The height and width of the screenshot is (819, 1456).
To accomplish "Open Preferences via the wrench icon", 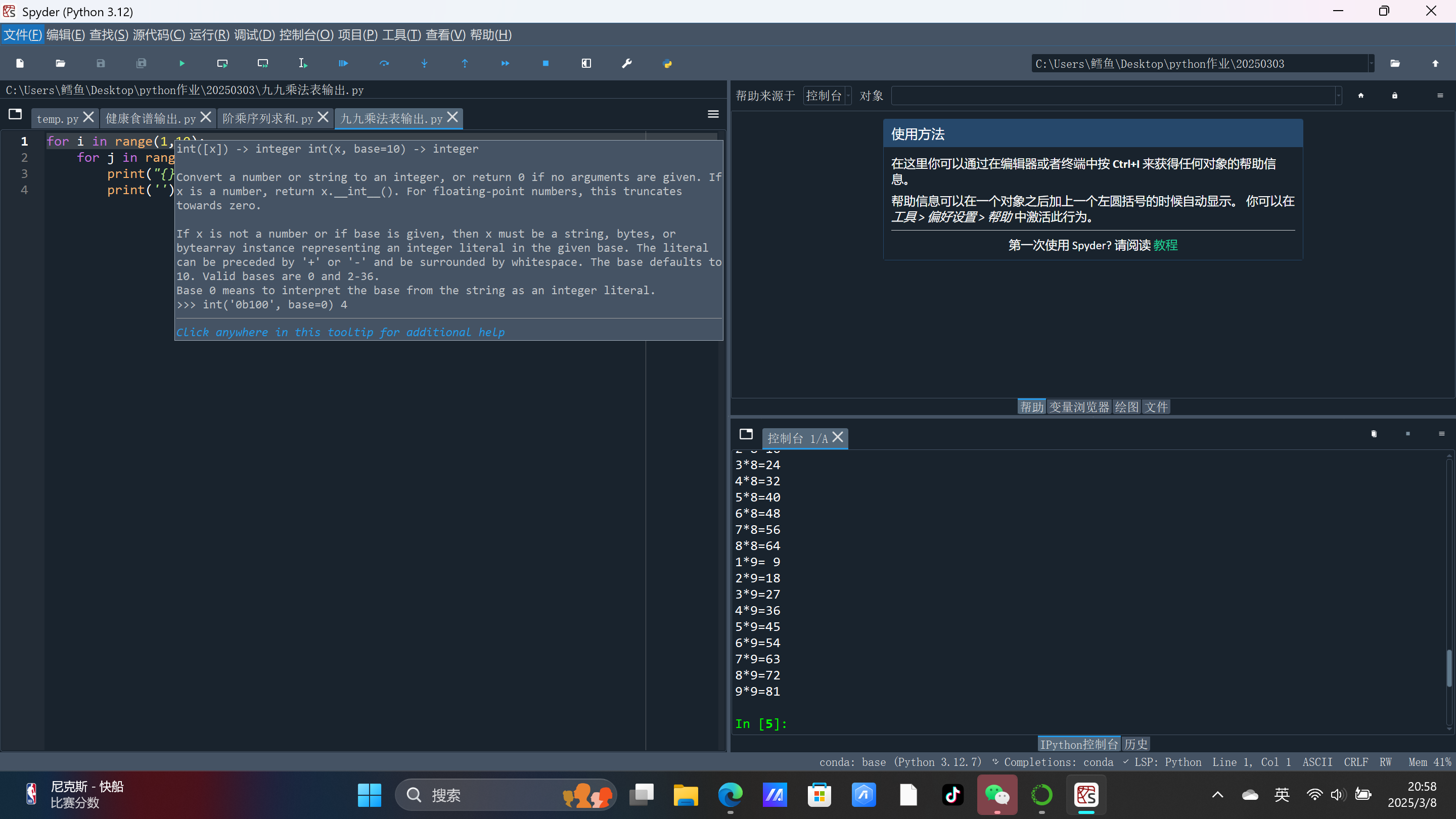I will [x=627, y=63].
